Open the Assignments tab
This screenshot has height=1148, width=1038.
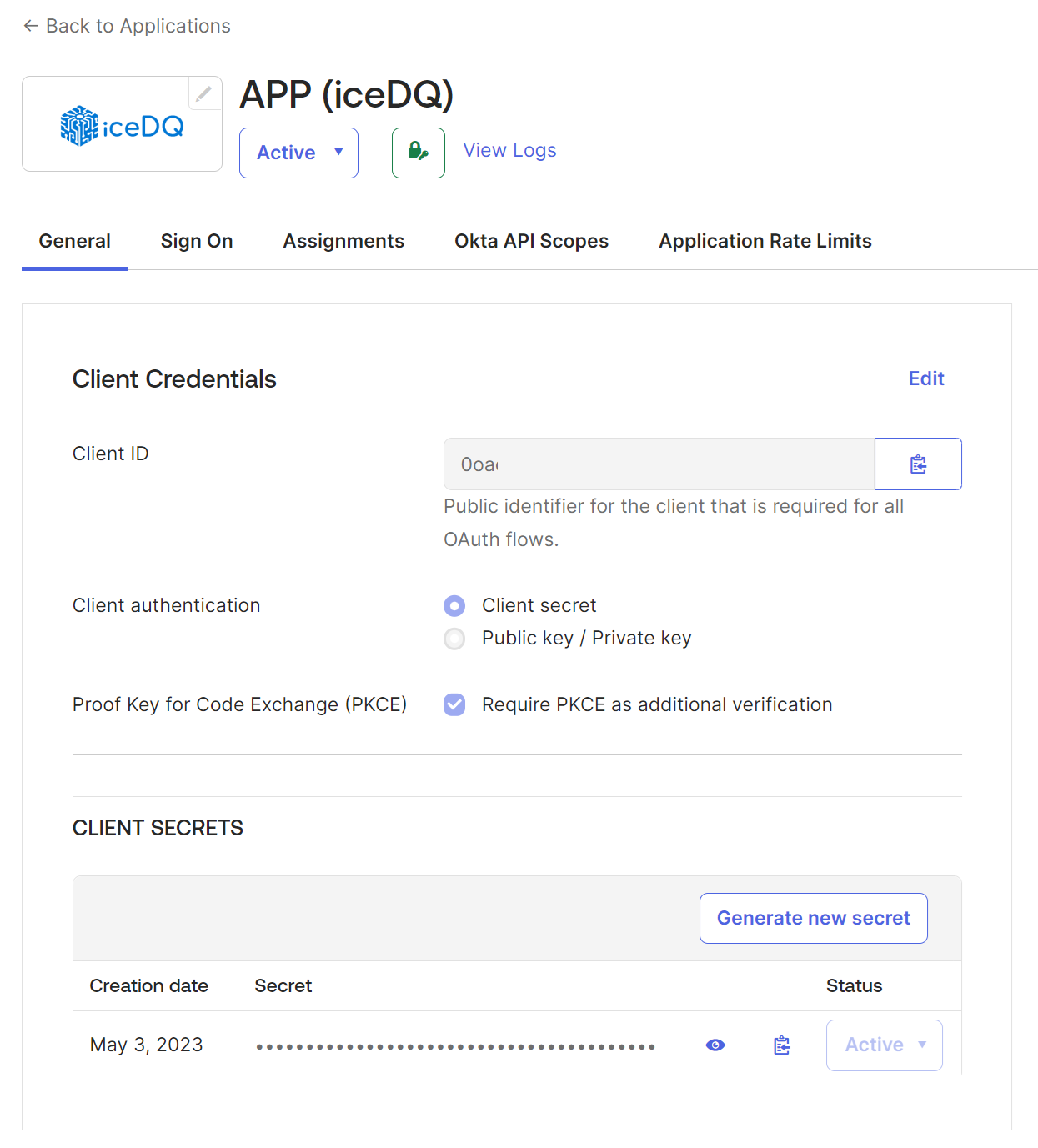click(343, 241)
